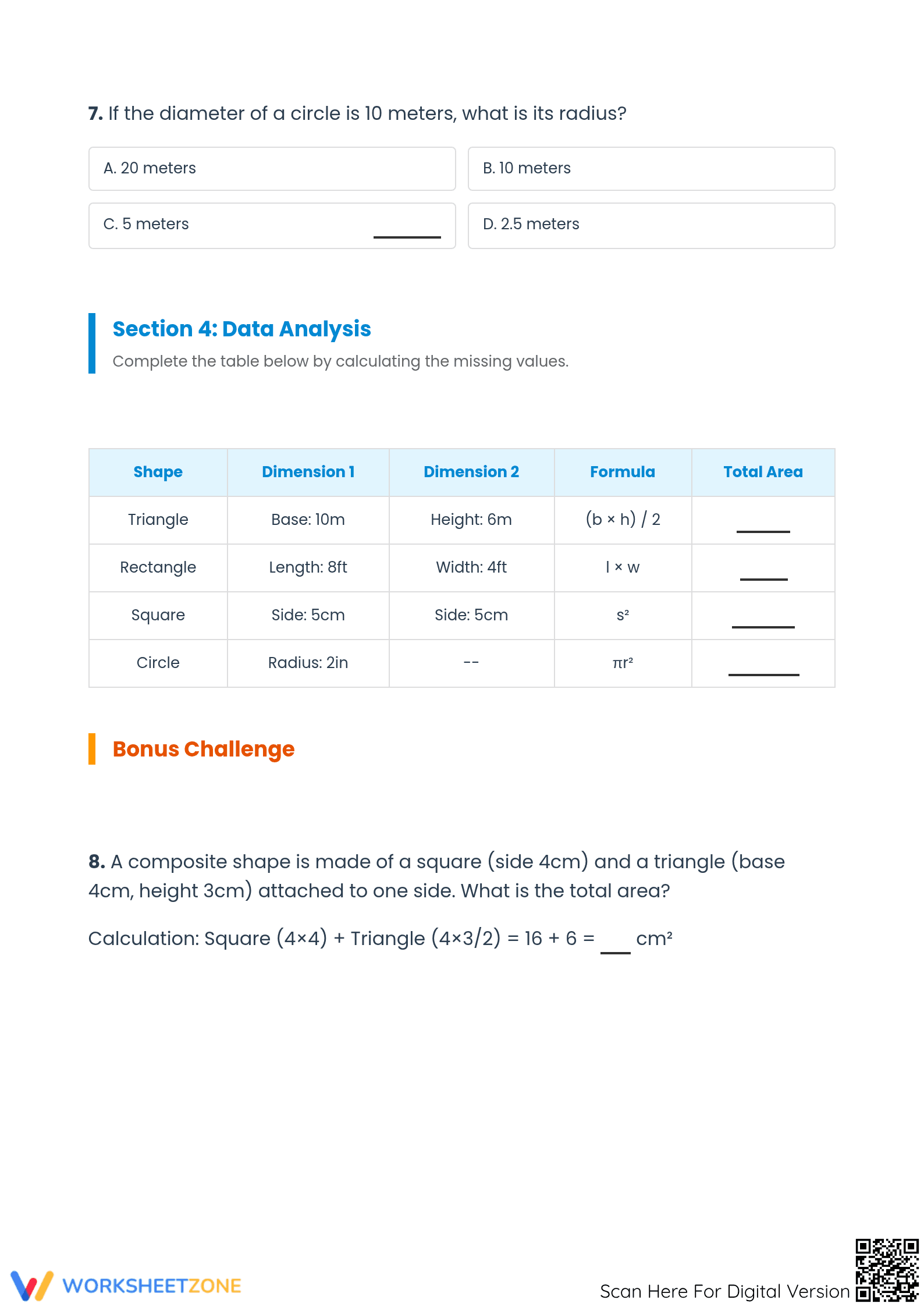Click the Shape column header
924x1307 pixels.
click(x=158, y=472)
